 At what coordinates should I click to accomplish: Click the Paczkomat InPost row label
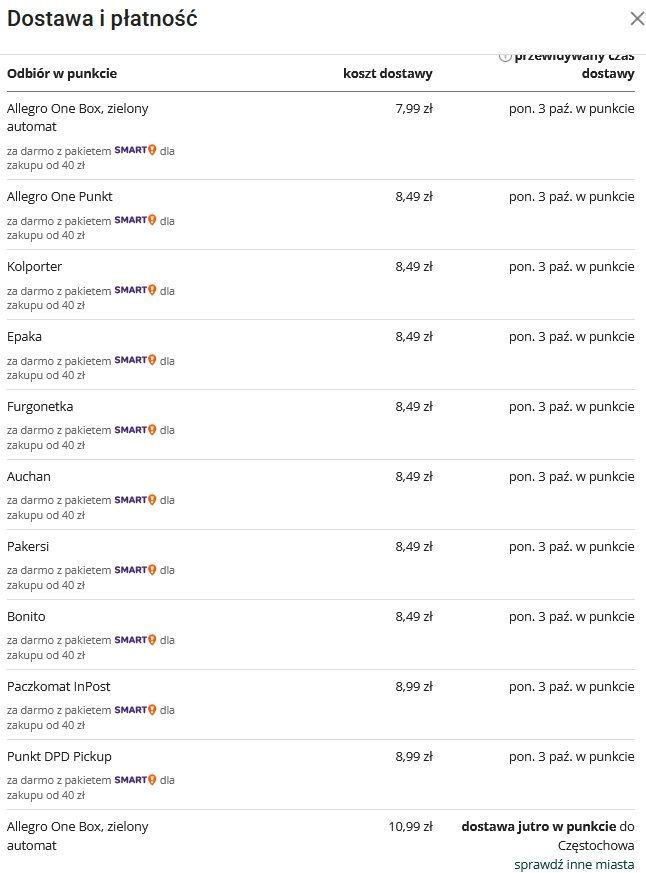59,687
